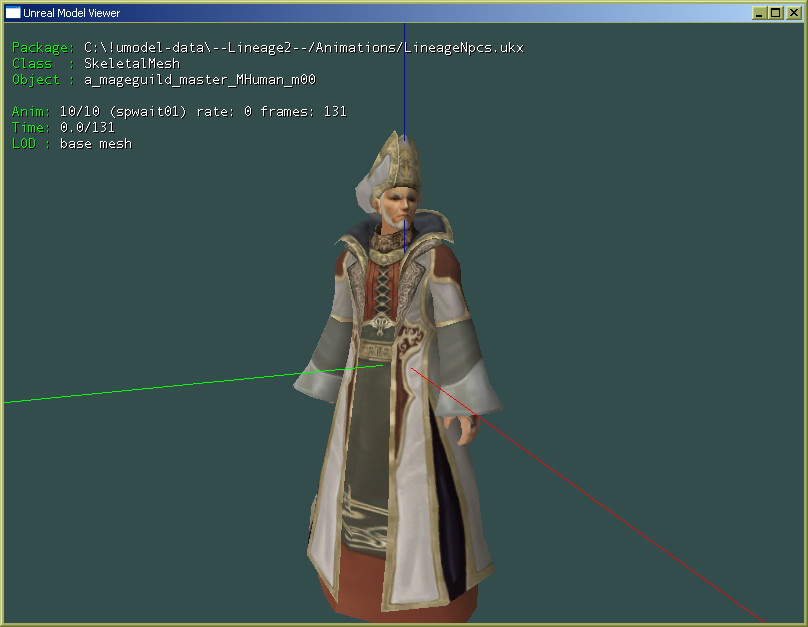Click the 'Time:' label
This screenshot has height=627, width=808.
click(x=31, y=127)
